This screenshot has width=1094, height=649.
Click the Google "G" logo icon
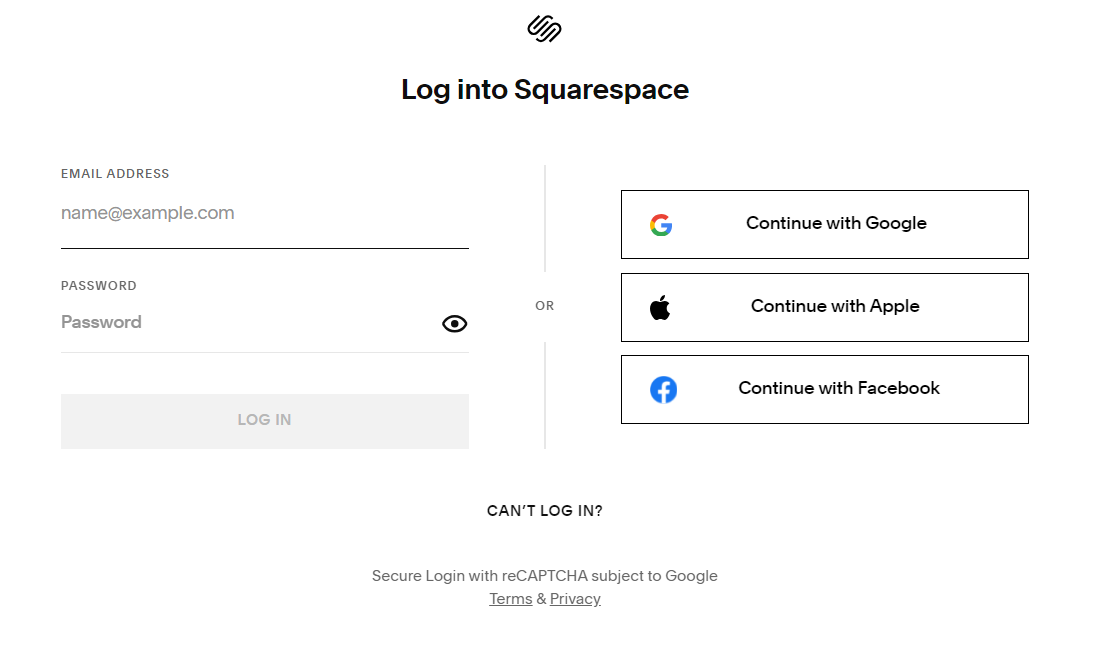coord(661,225)
